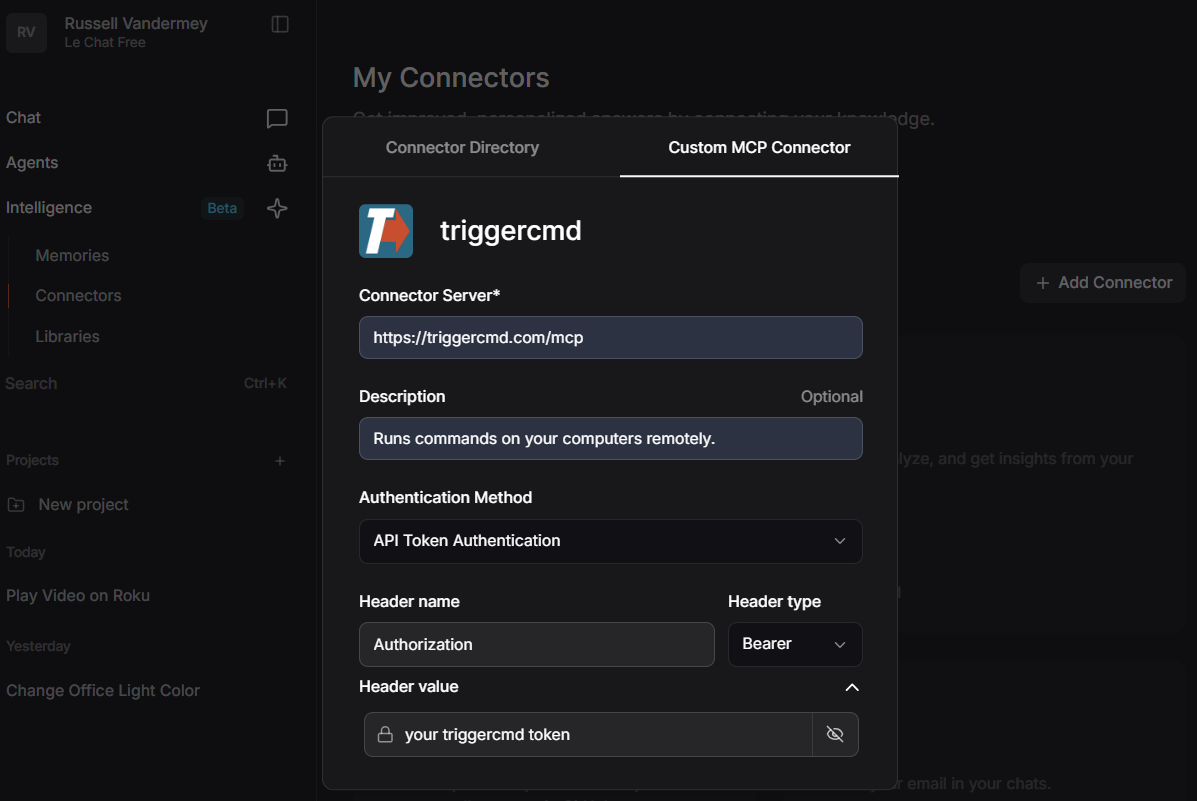The height and width of the screenshot is (801, 1197).
Task: Switch to the Connector Directory tab
Action: pos(462,147)
